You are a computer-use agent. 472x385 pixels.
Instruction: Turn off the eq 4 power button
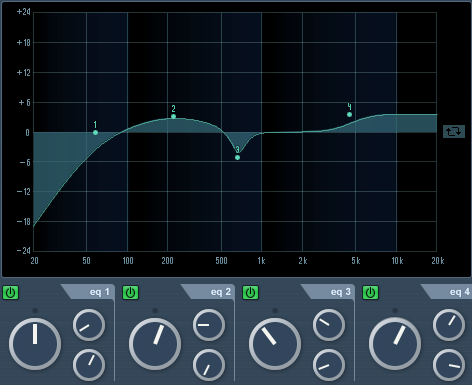point(370,293)
